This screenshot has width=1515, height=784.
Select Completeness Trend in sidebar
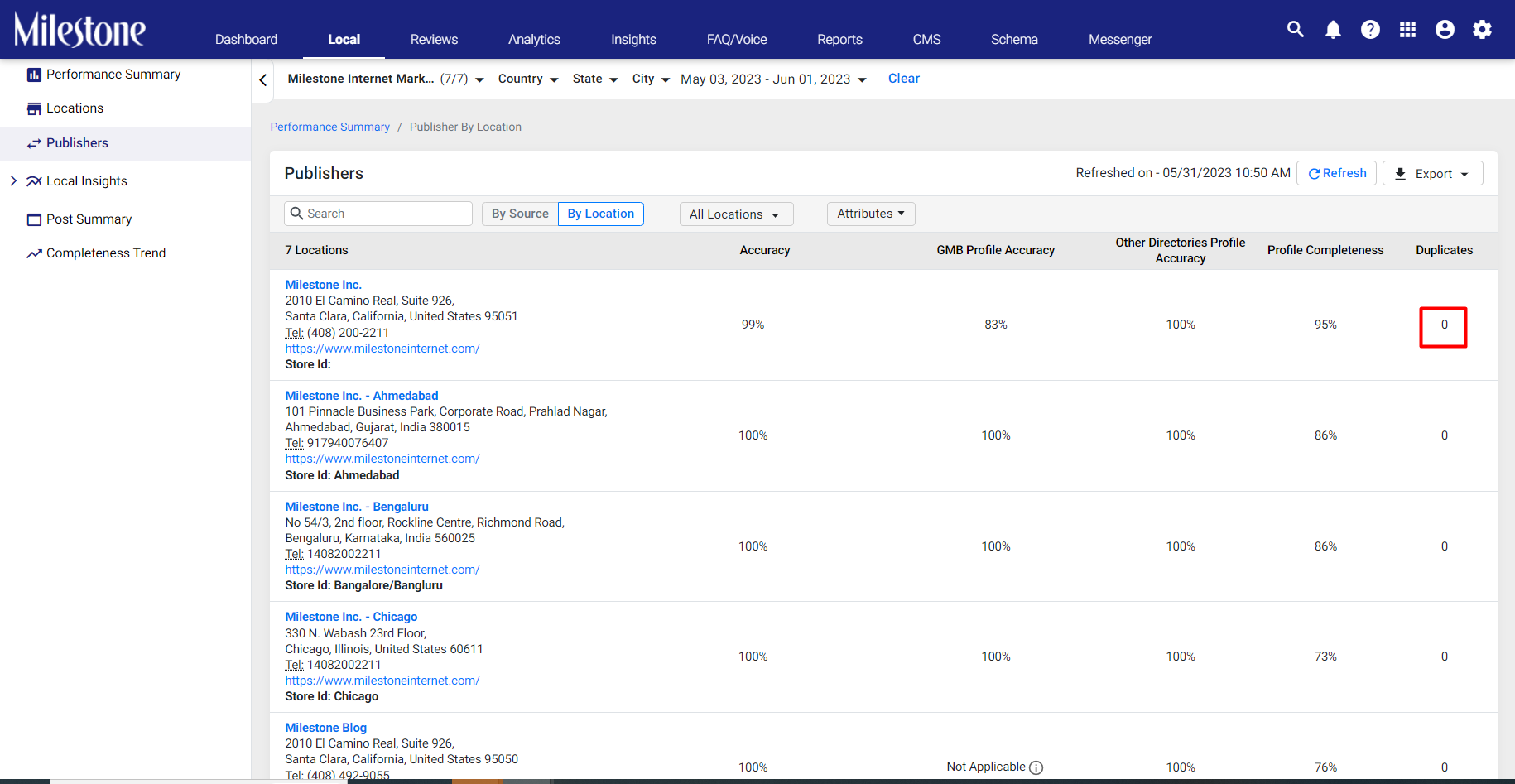point(106,253)
